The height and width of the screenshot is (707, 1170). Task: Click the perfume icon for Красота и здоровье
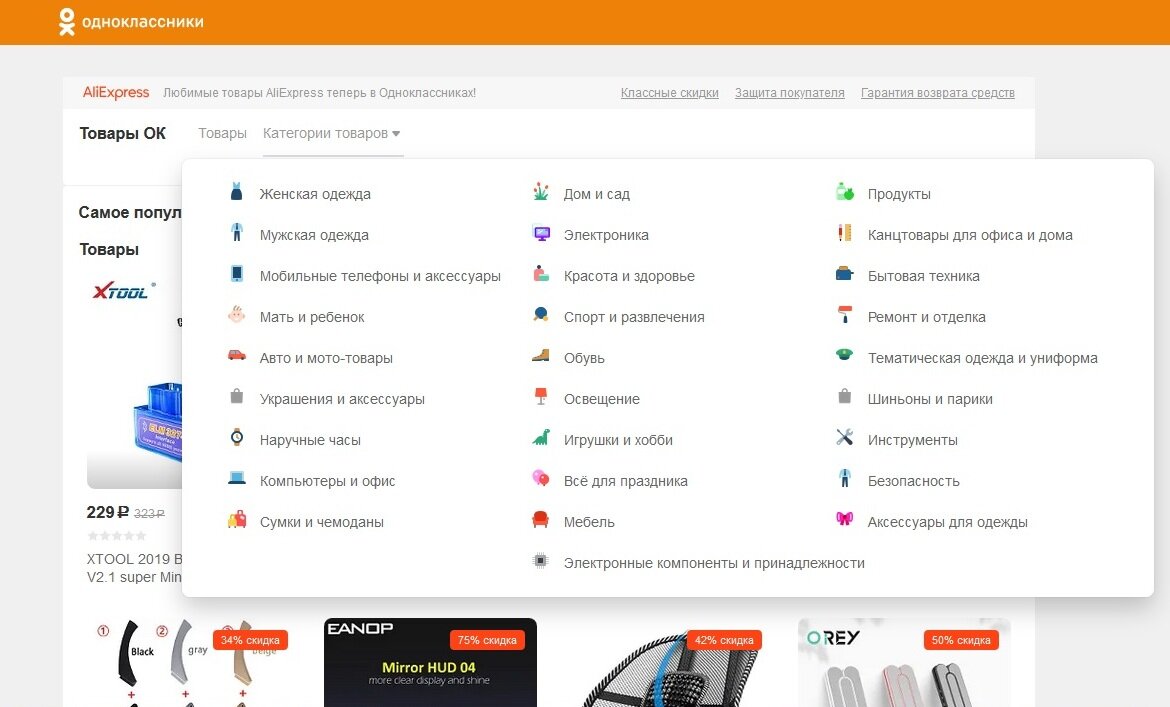[541, 274]
